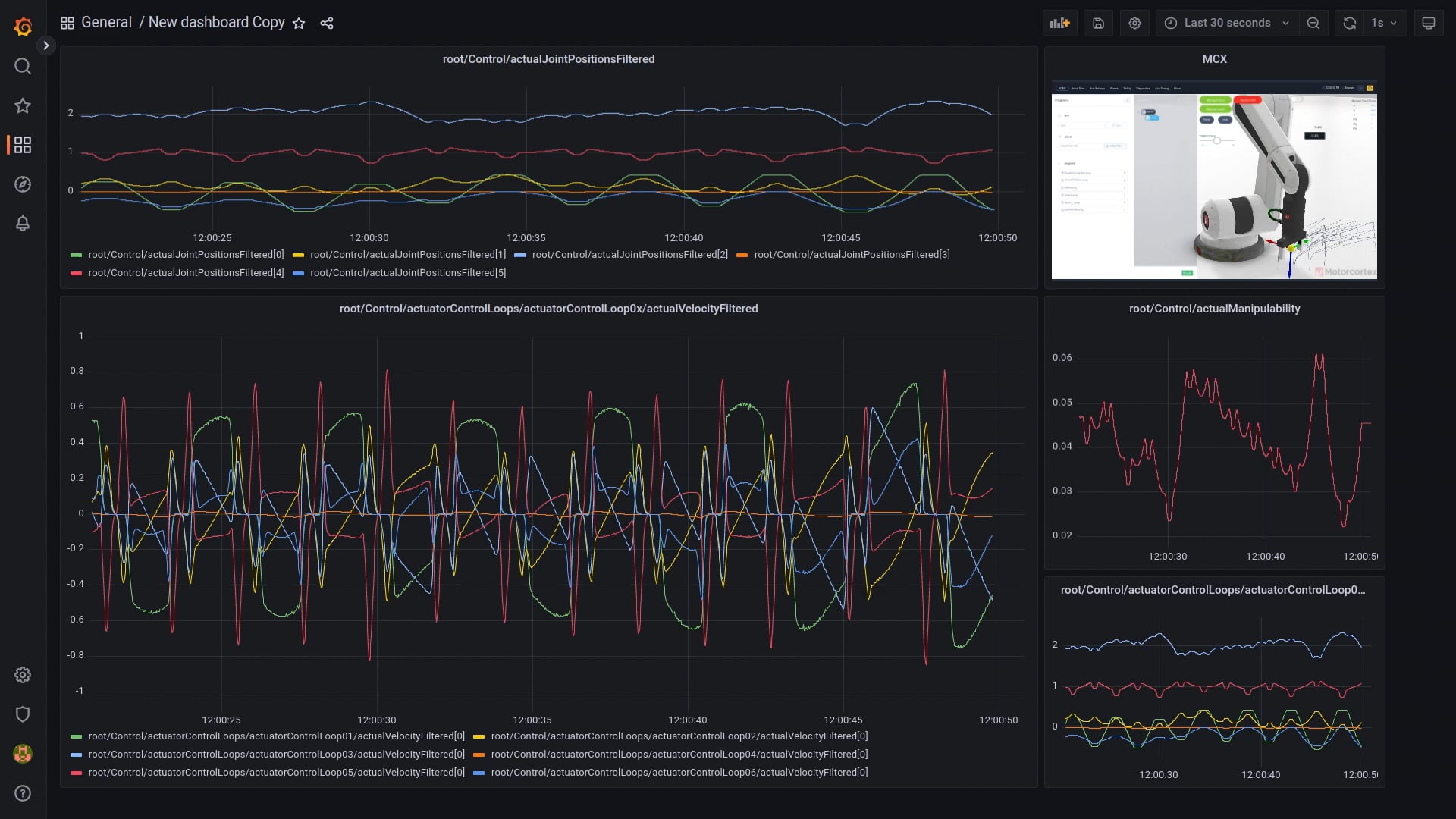
Task: Zoom out the time range
Action: tap(1313, 23)
